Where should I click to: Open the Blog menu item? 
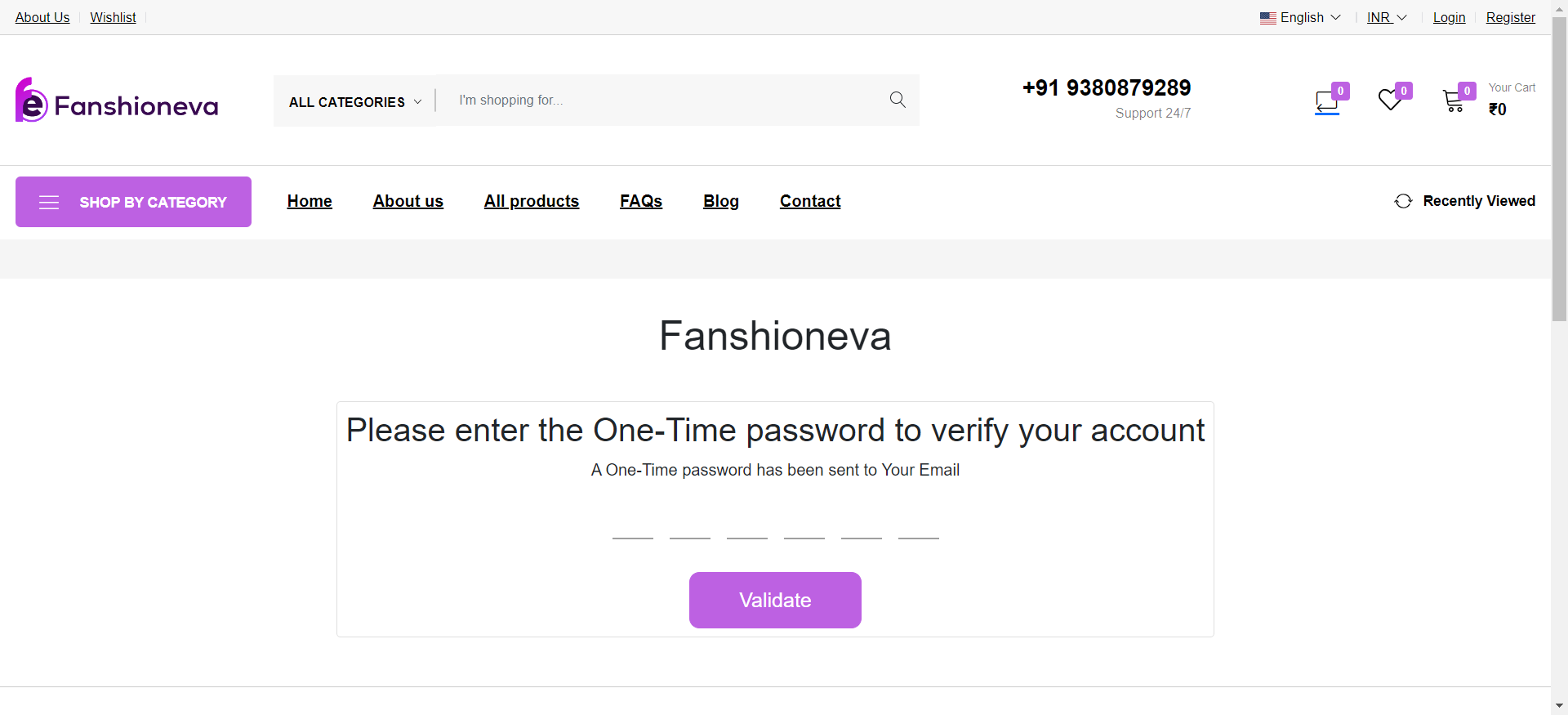coord(721,201)
